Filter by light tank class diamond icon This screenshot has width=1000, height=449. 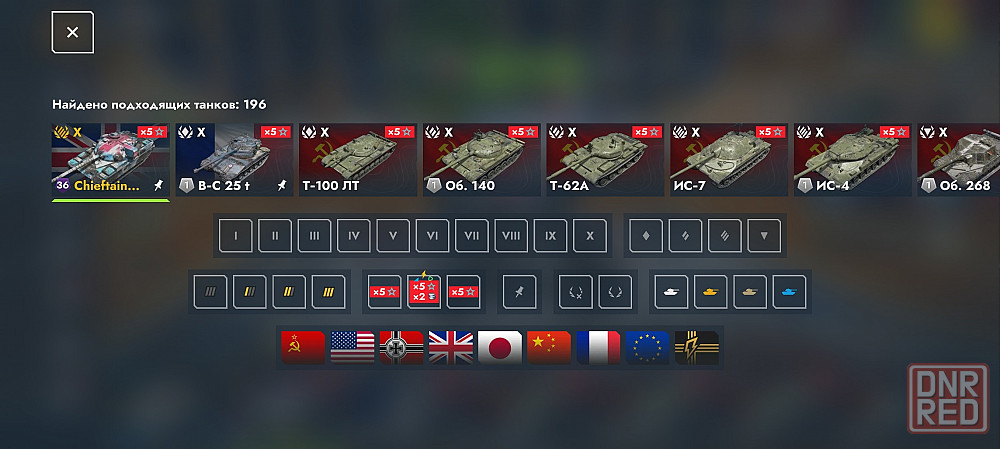(x=646, y=236)
